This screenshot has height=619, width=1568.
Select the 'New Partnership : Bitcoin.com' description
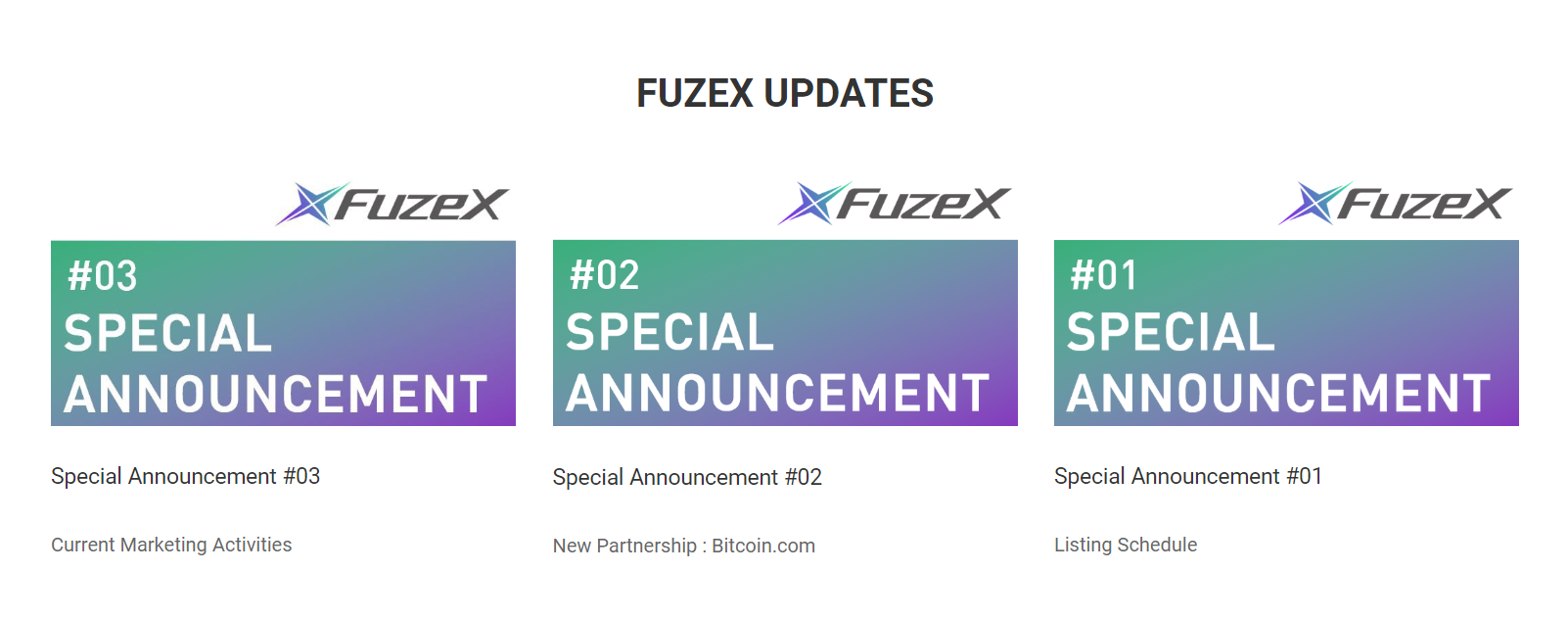click(x=684, y=546)
